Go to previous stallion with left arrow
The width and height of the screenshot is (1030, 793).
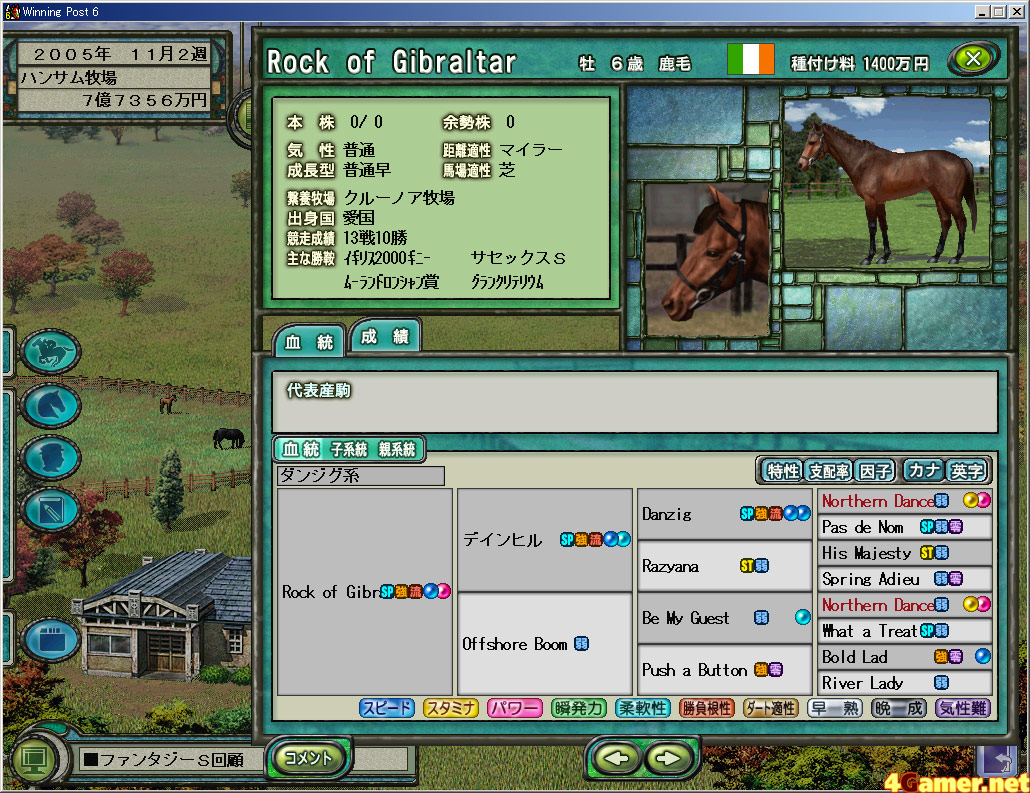(616, 759)
